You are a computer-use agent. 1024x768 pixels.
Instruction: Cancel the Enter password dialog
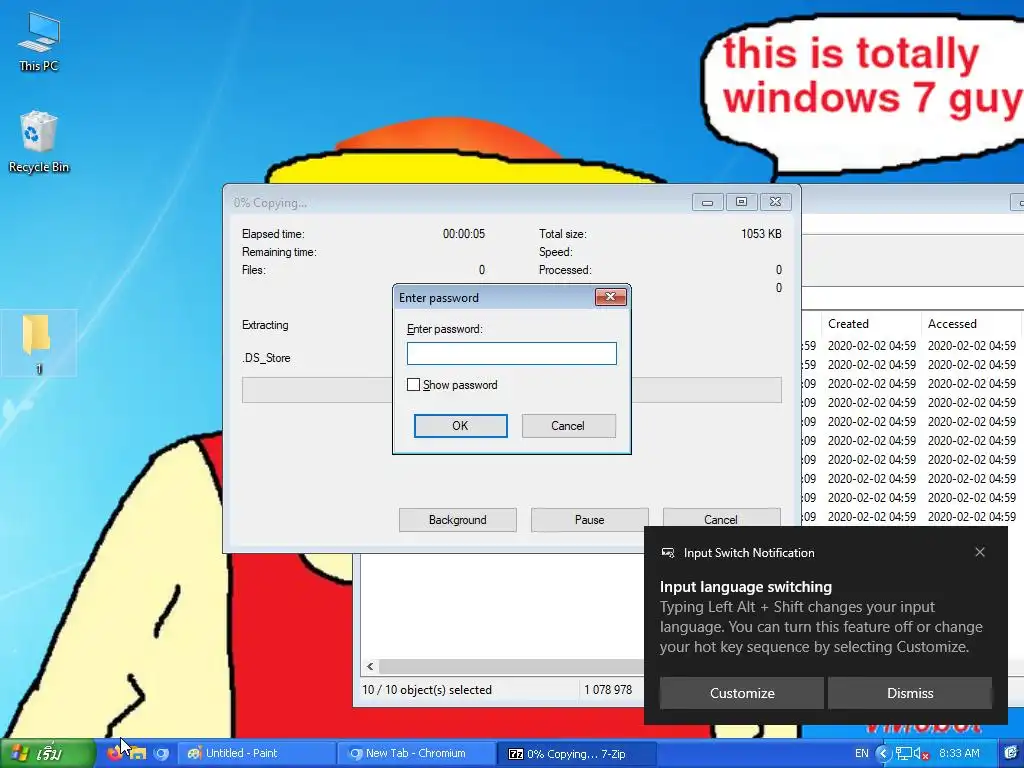568,426
